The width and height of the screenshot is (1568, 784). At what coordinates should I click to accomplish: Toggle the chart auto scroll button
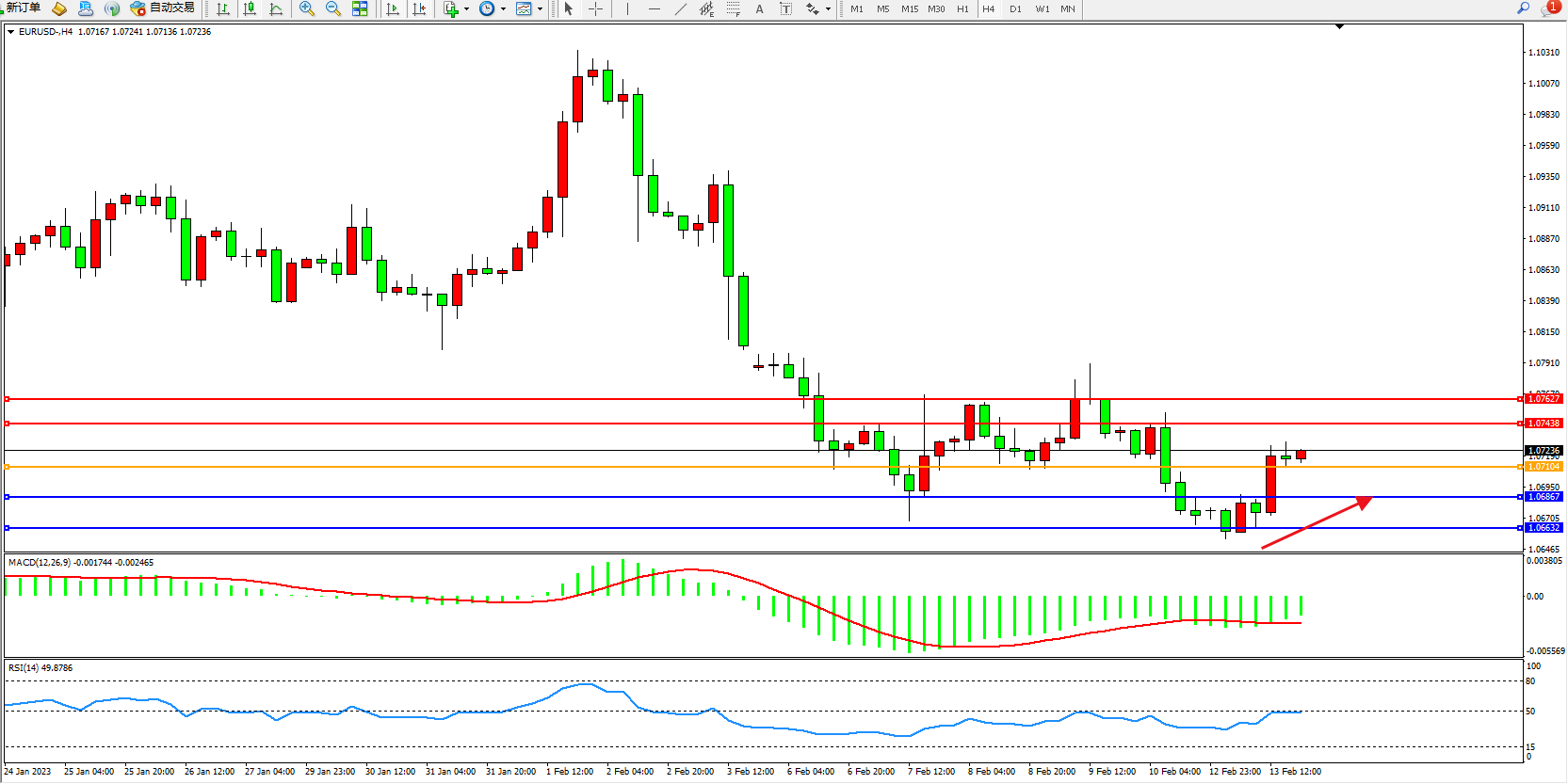point(393,8)
